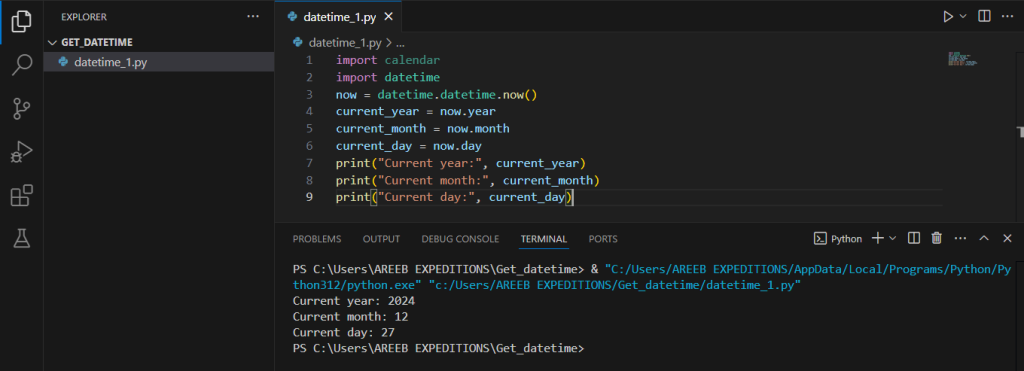
Task: Switch to the DEBUG CONSOLE tab
Action: pyautogui.click(x=460, y=239)
